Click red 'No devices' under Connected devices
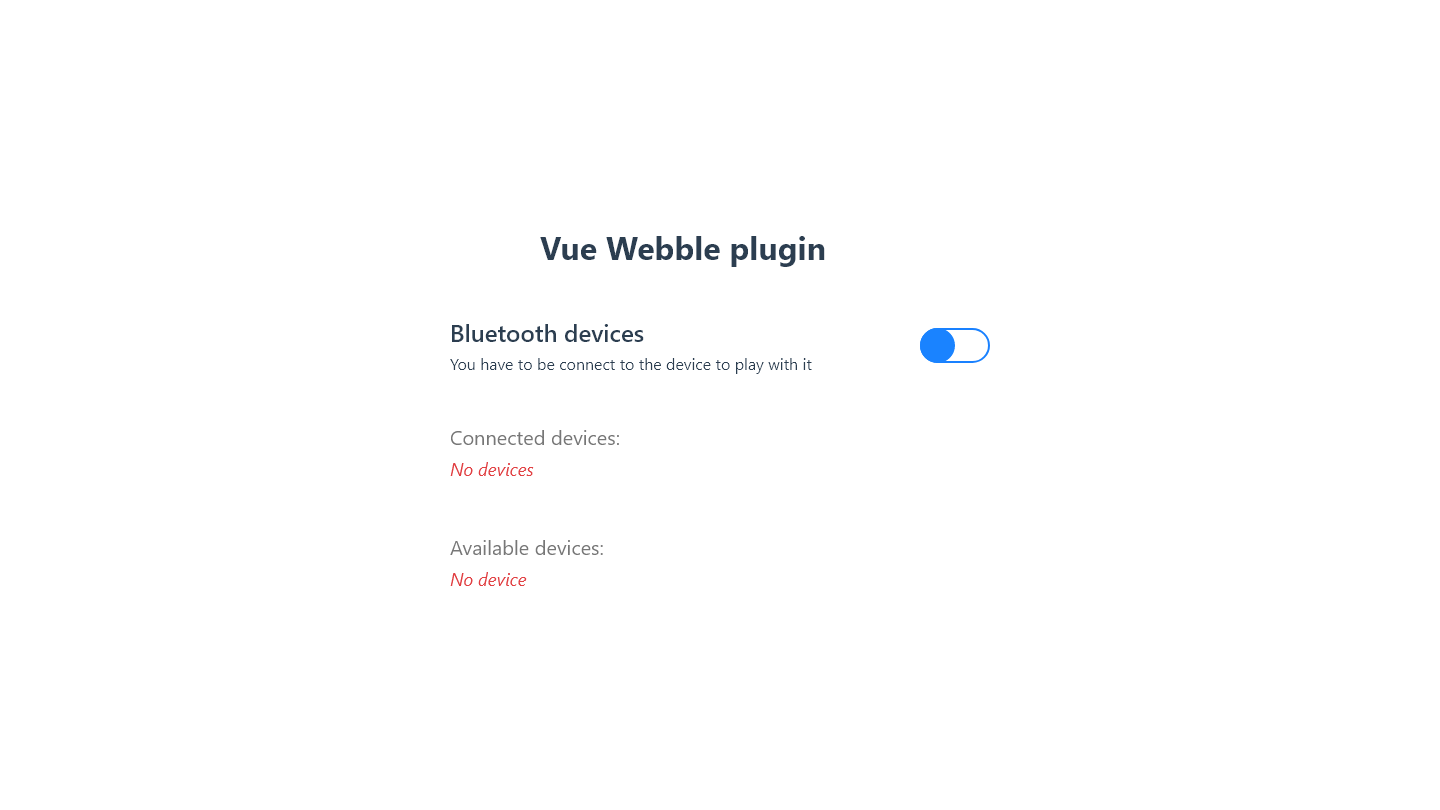 coord(492,470)
